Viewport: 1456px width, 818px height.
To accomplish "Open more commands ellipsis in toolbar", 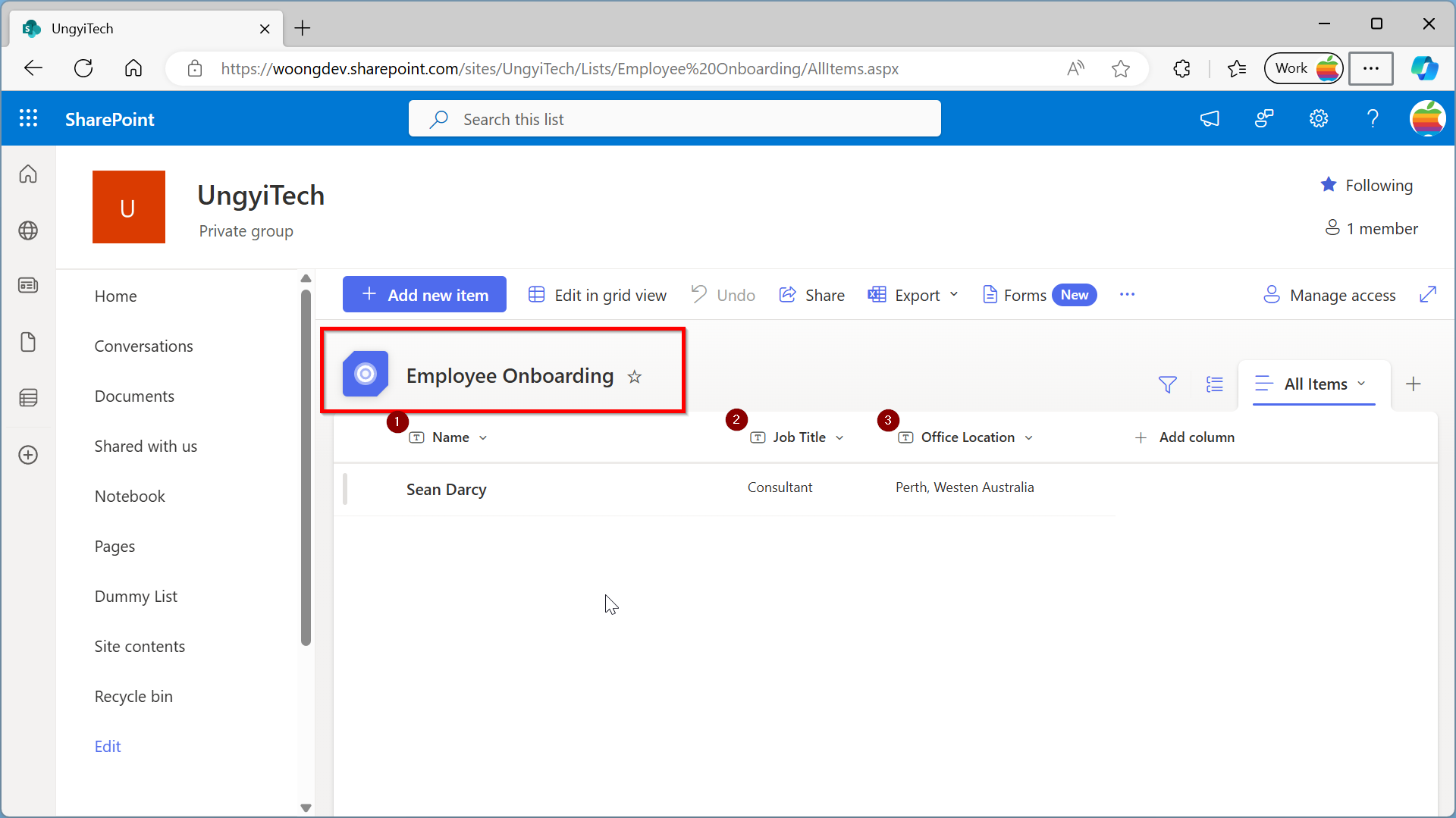I will [1128, 294].
